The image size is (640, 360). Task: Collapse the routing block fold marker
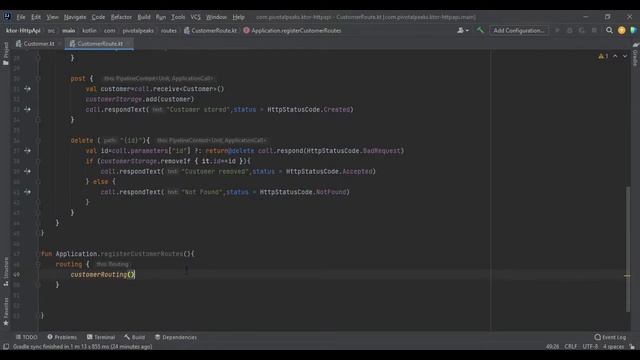click(38, 264)
